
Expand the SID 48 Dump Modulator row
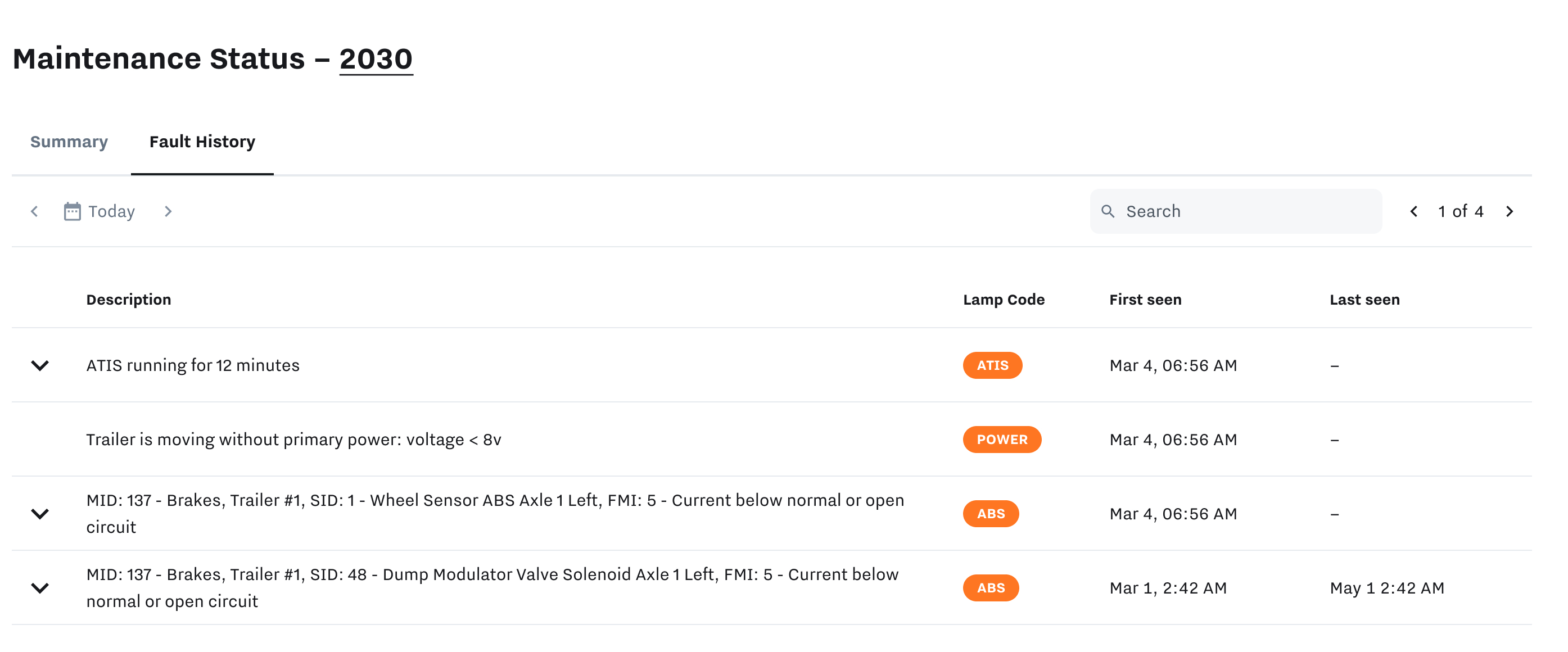[x=40, y=588]
